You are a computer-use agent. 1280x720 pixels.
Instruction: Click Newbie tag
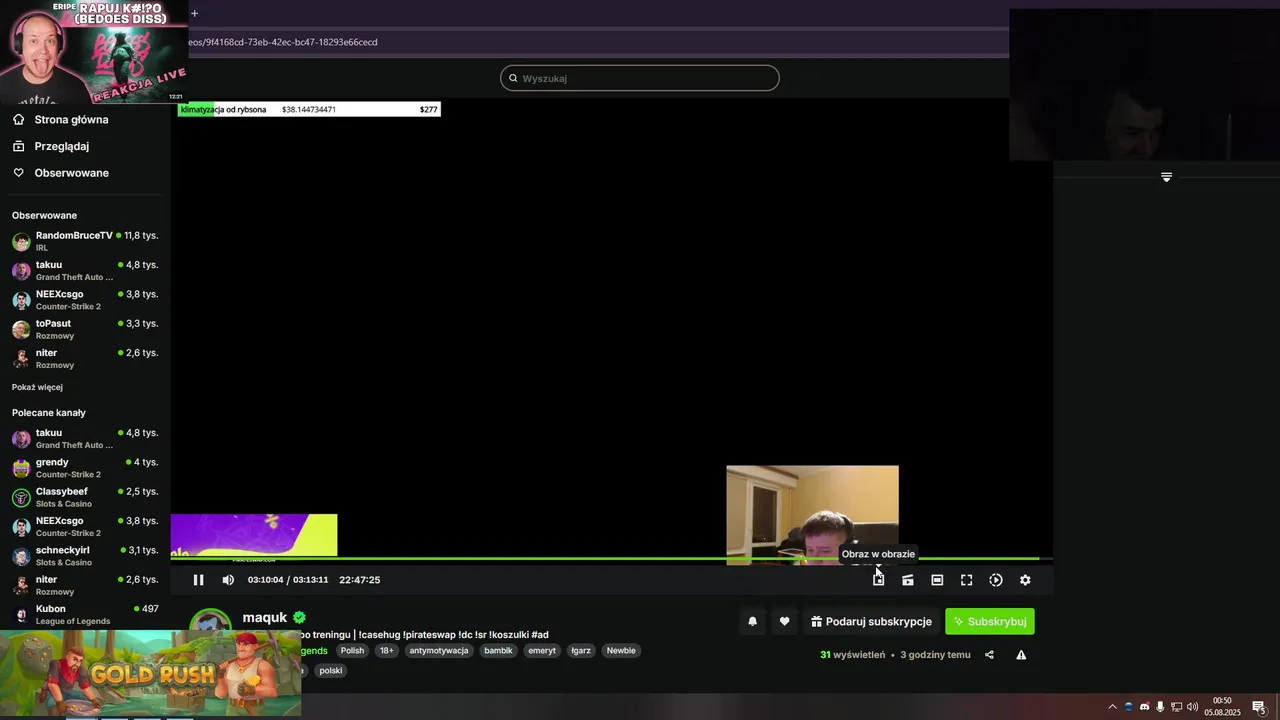tap(621, 650)
